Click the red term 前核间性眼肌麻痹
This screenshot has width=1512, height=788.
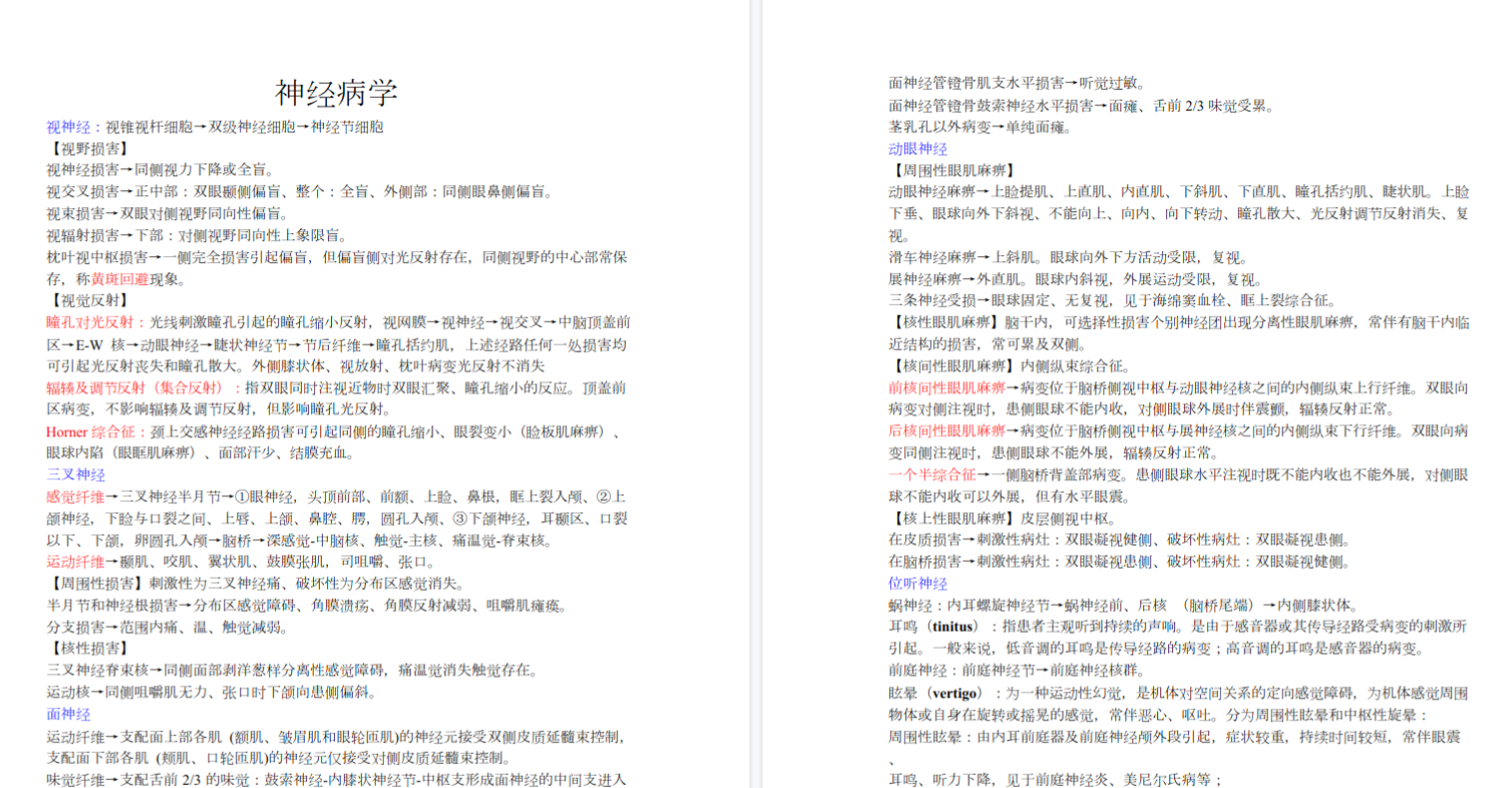tap(946, 388)
